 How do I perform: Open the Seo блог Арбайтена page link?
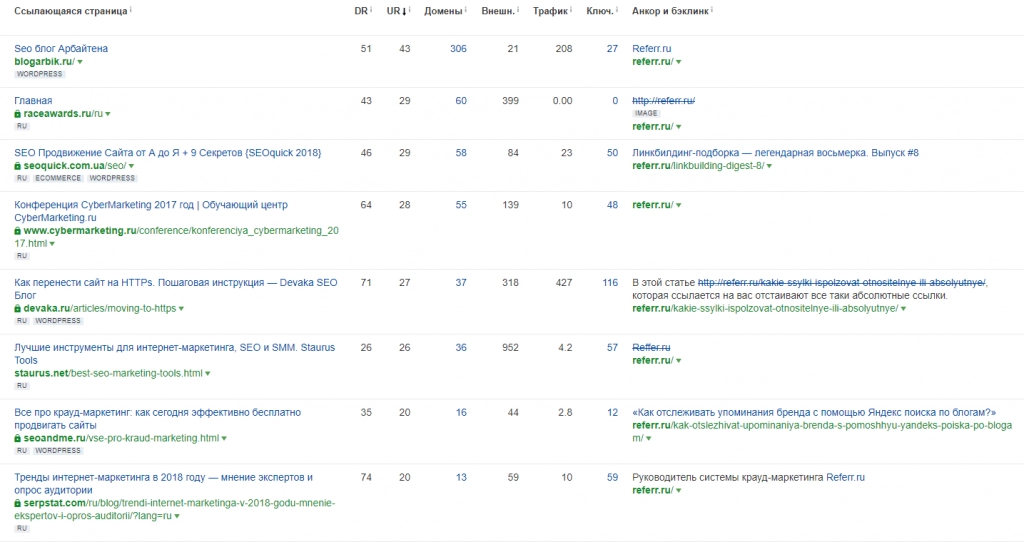coord(61,48)
